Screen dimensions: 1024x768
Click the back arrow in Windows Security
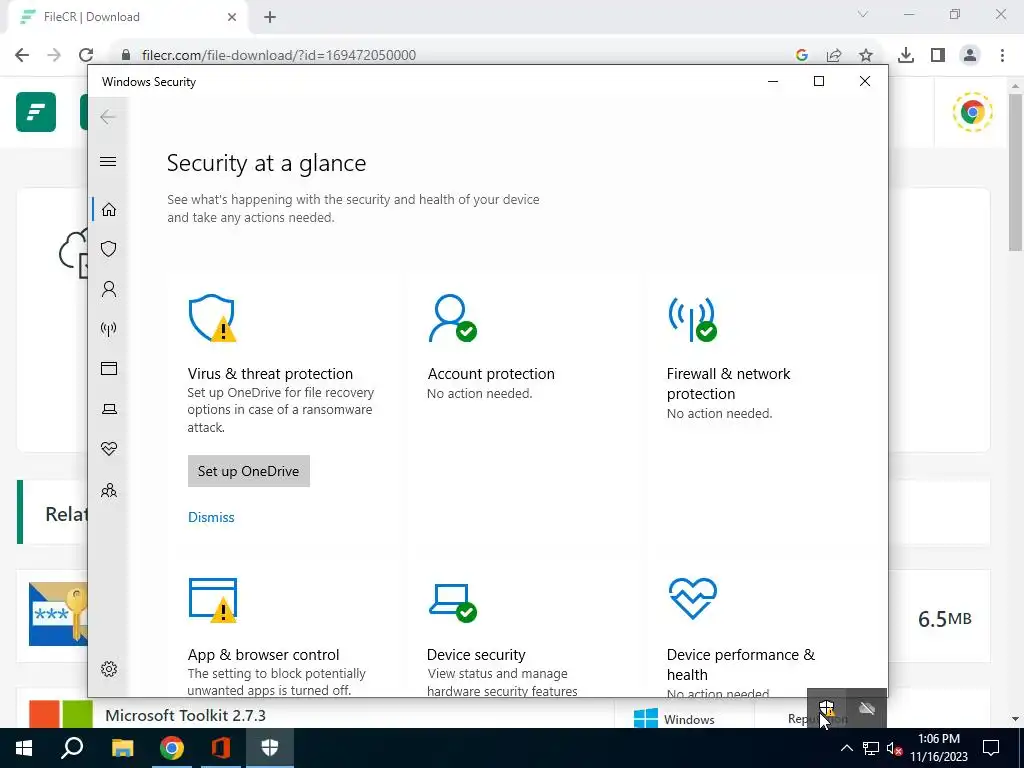[x=108, y=117]
